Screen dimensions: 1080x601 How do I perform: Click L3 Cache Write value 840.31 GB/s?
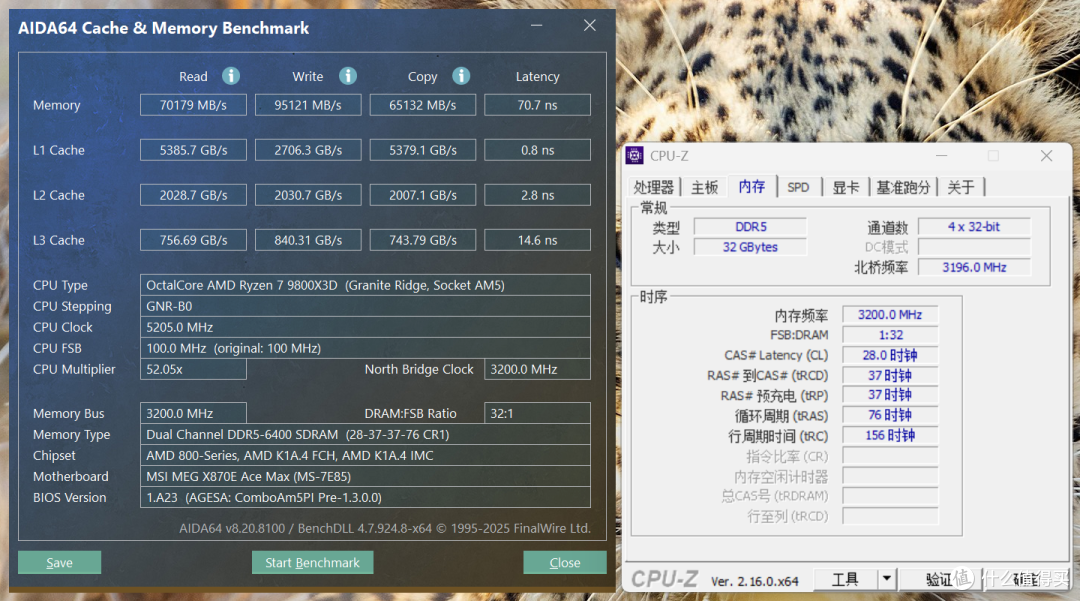coord(308,240)
